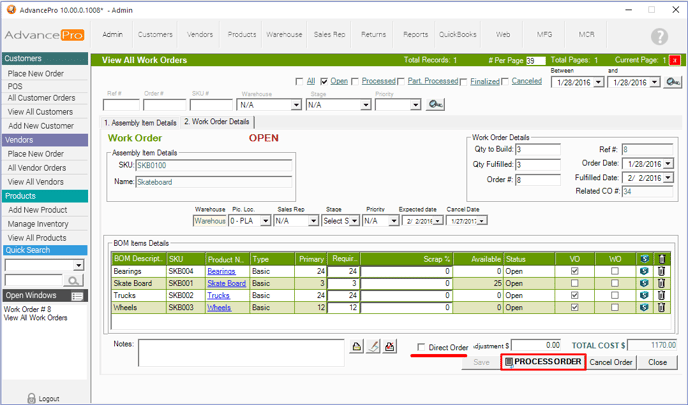Switch to the Assembly Item Details tab
This screenshot has width=688, height=405.
139,122
